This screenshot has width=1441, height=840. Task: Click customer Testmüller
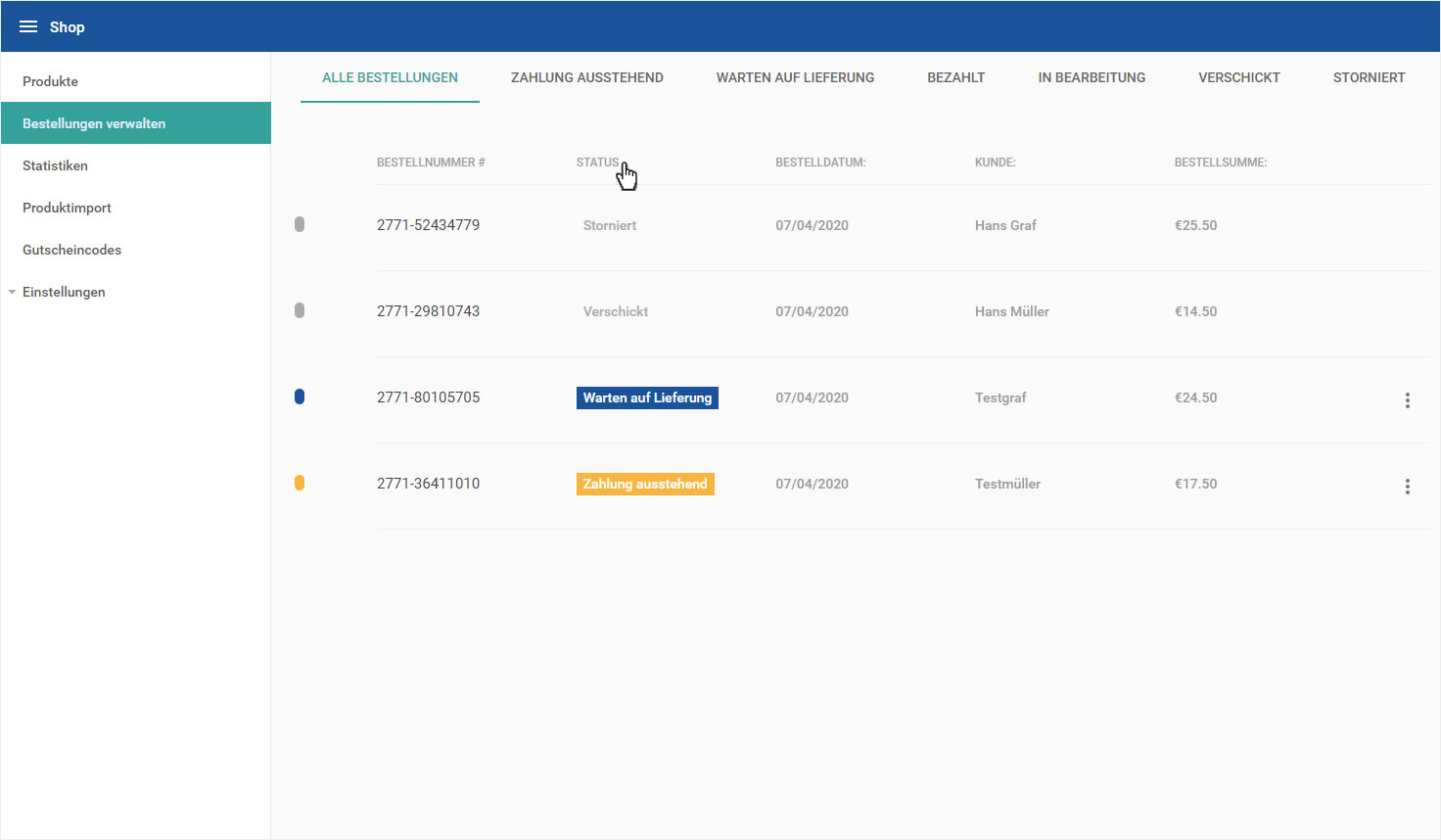coord(1007,484)
